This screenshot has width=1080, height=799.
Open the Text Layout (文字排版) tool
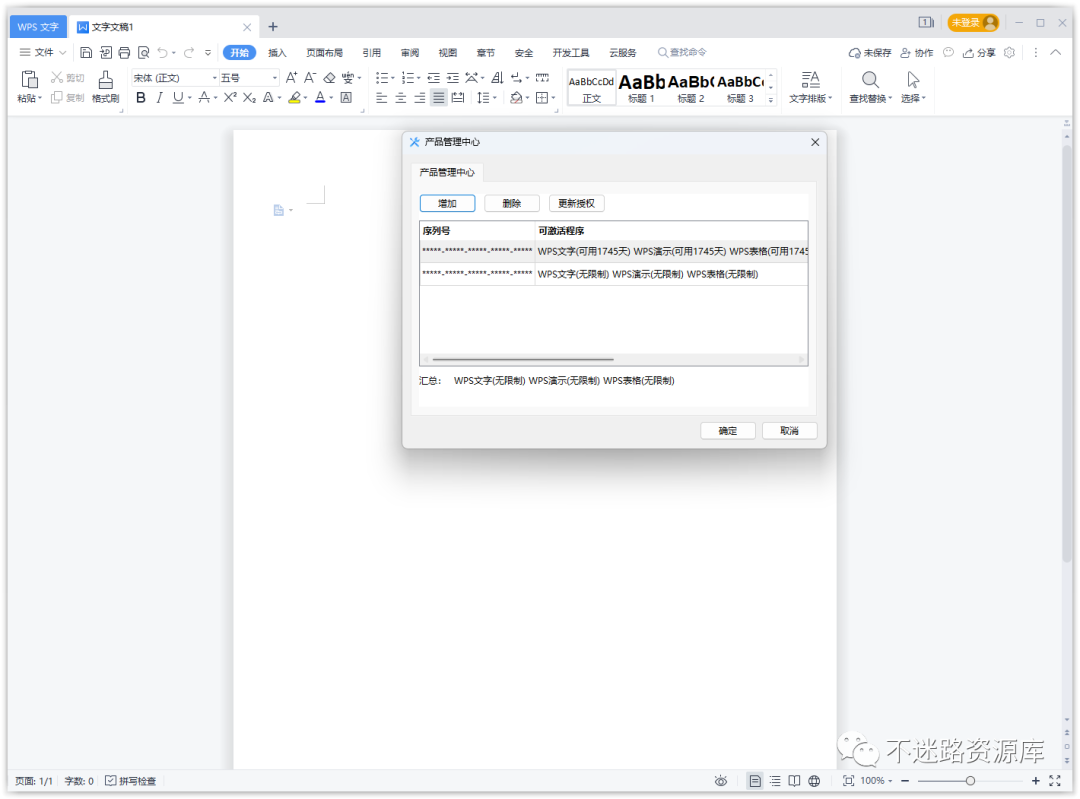[810, 87]
